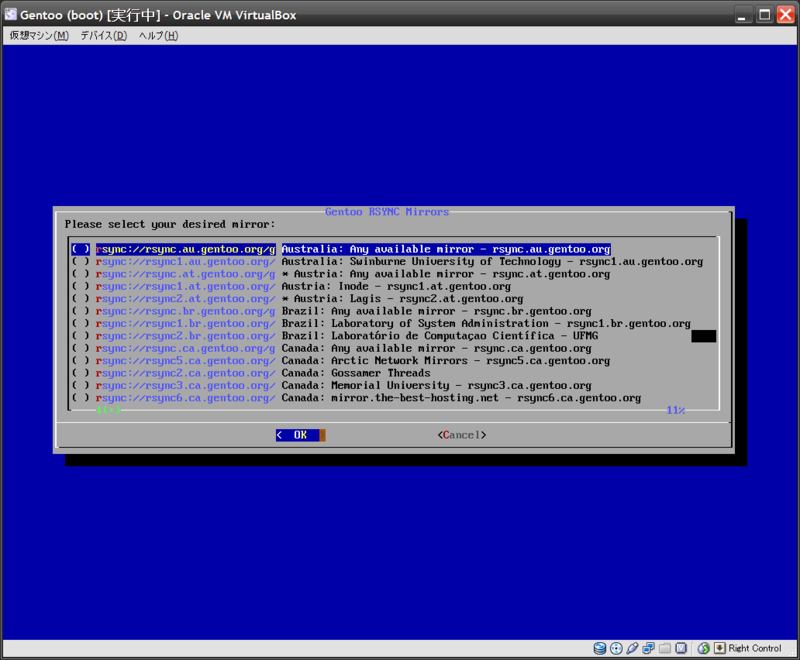Click rsync://rsync2.ca.gentoo.org URL text
Viewport: 800px width, 660px height.
tap(186, 373)
